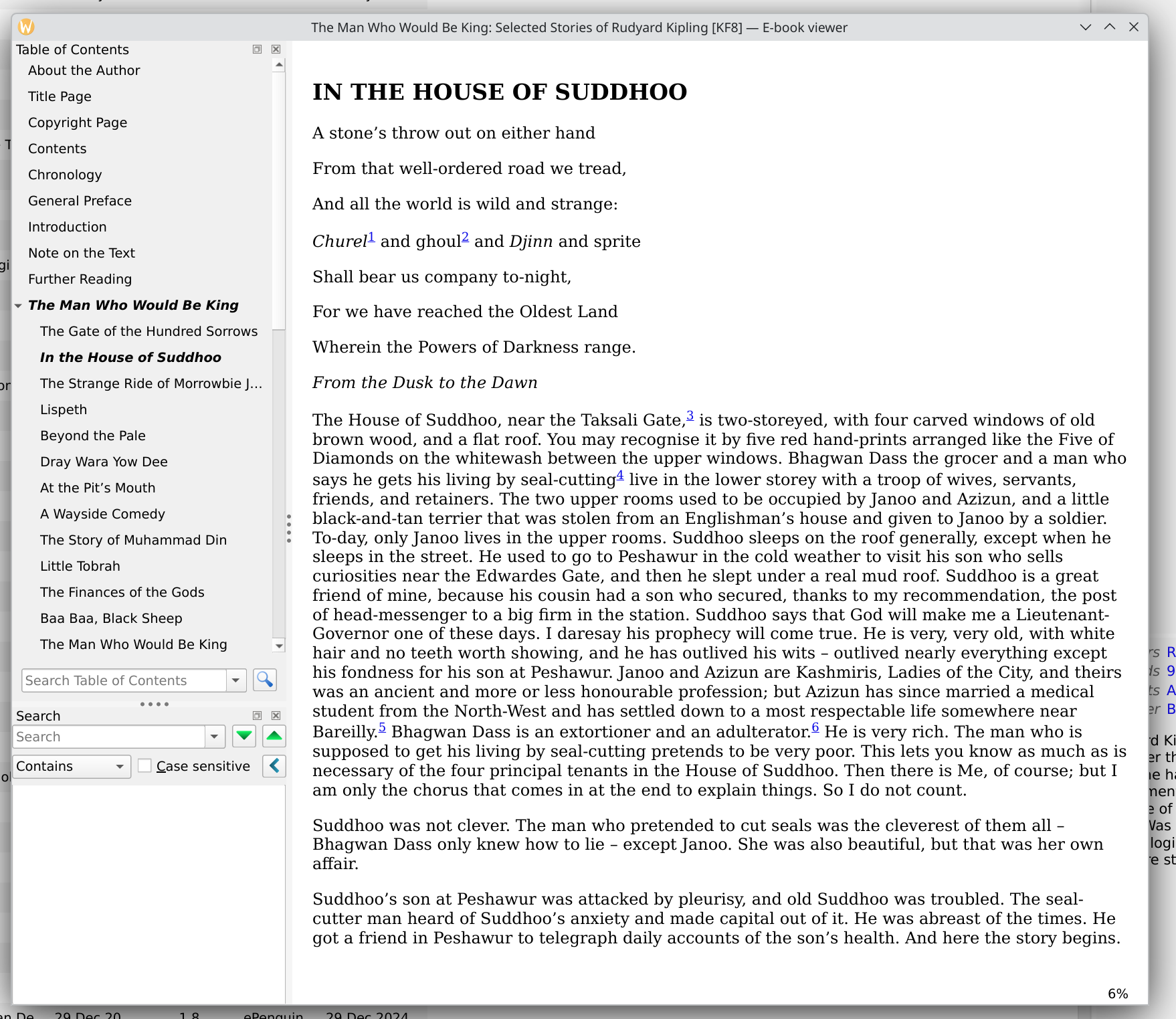Open The Gate of the Hundred Sorrows
This screenshot has height=1019, width=1176.
click(x=149, y=331)
